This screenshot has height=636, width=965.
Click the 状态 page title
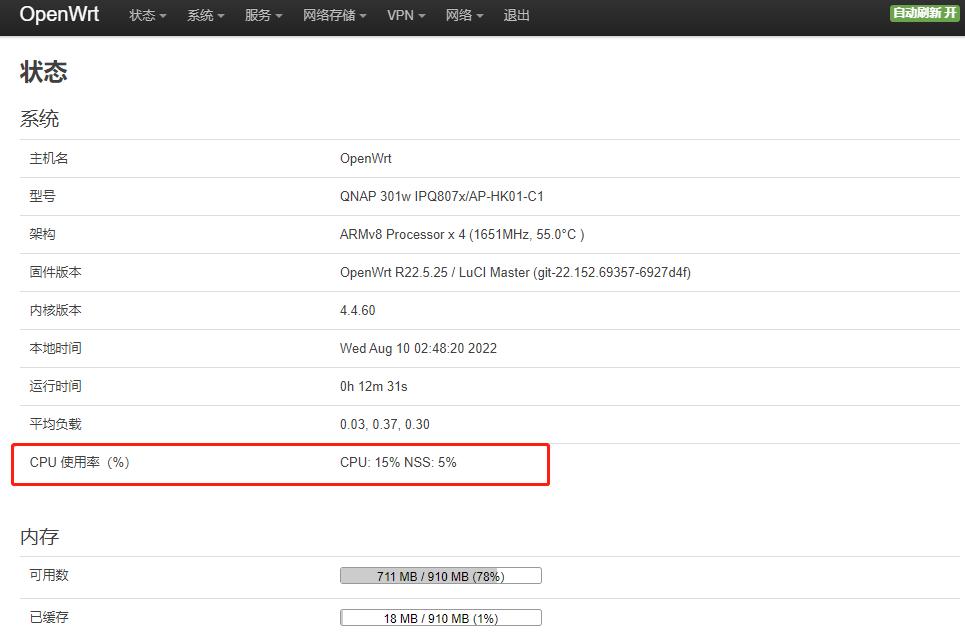click(43, 71)
